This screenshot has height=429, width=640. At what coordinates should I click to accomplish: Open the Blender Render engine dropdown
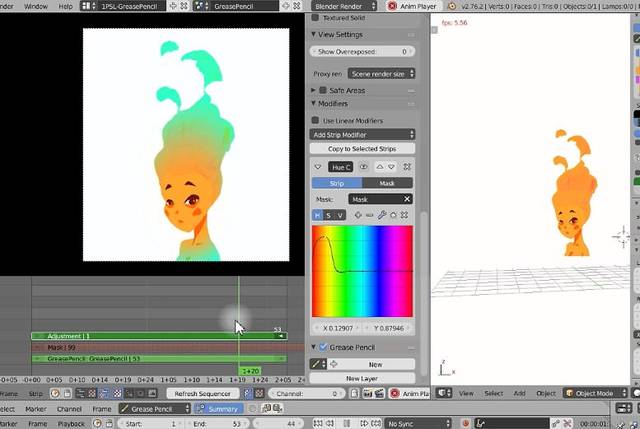(344, 6)
